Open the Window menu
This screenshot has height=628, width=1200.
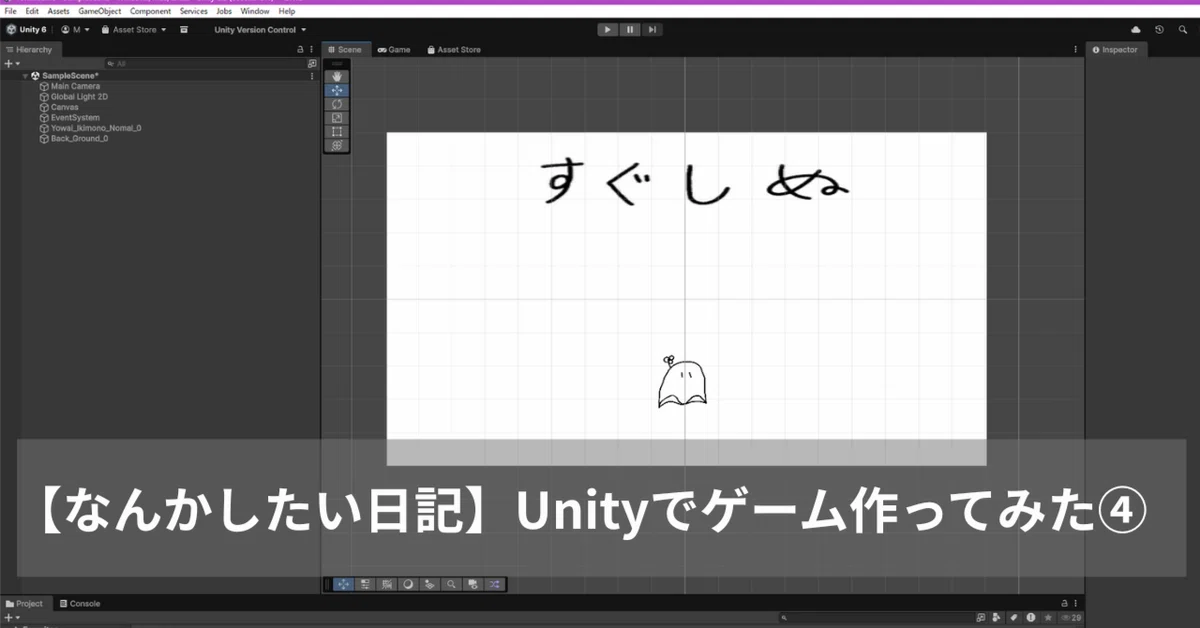point(255,11)
